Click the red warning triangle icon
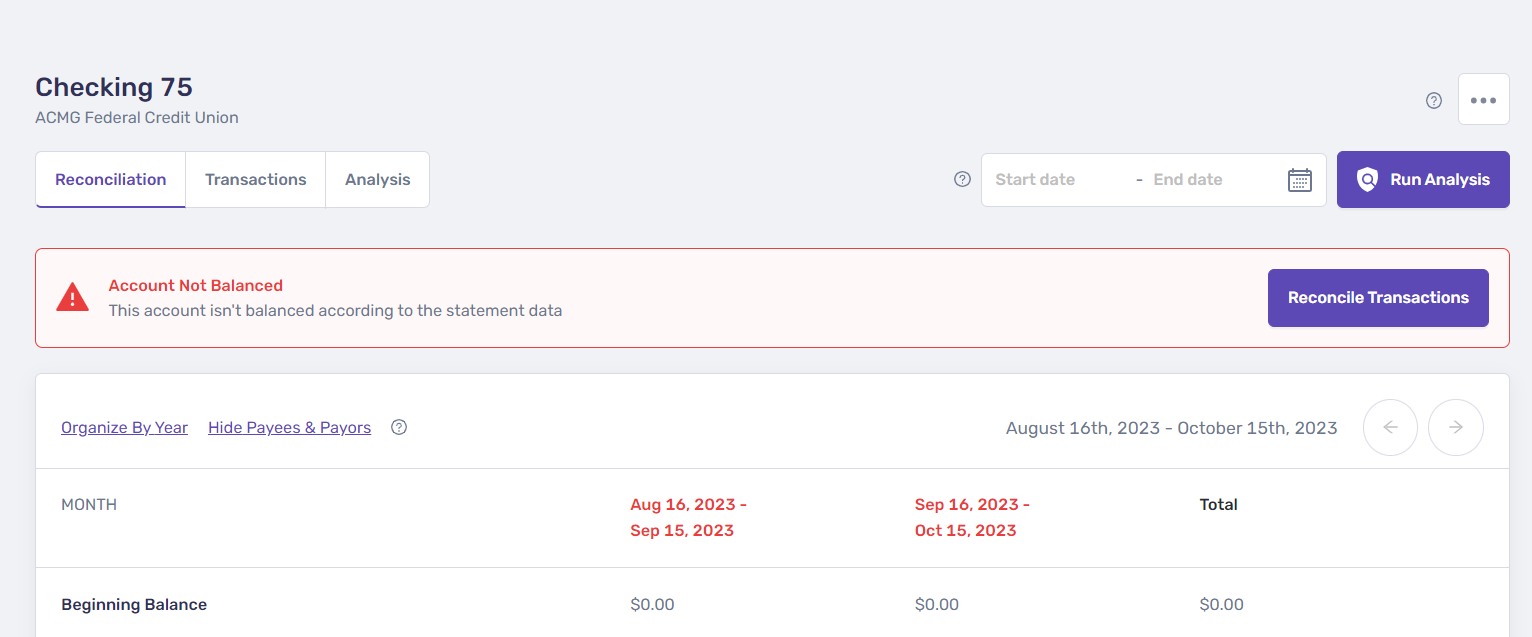This screenshot has height=637, width=1532. [72, 297]
